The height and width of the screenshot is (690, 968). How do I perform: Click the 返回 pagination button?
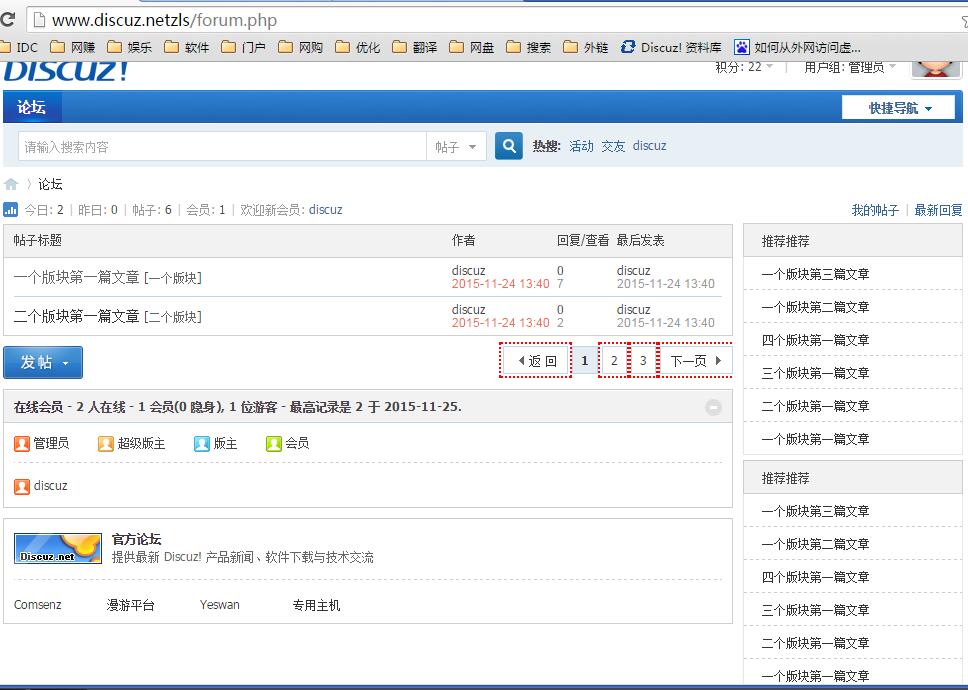coord(536,360)
